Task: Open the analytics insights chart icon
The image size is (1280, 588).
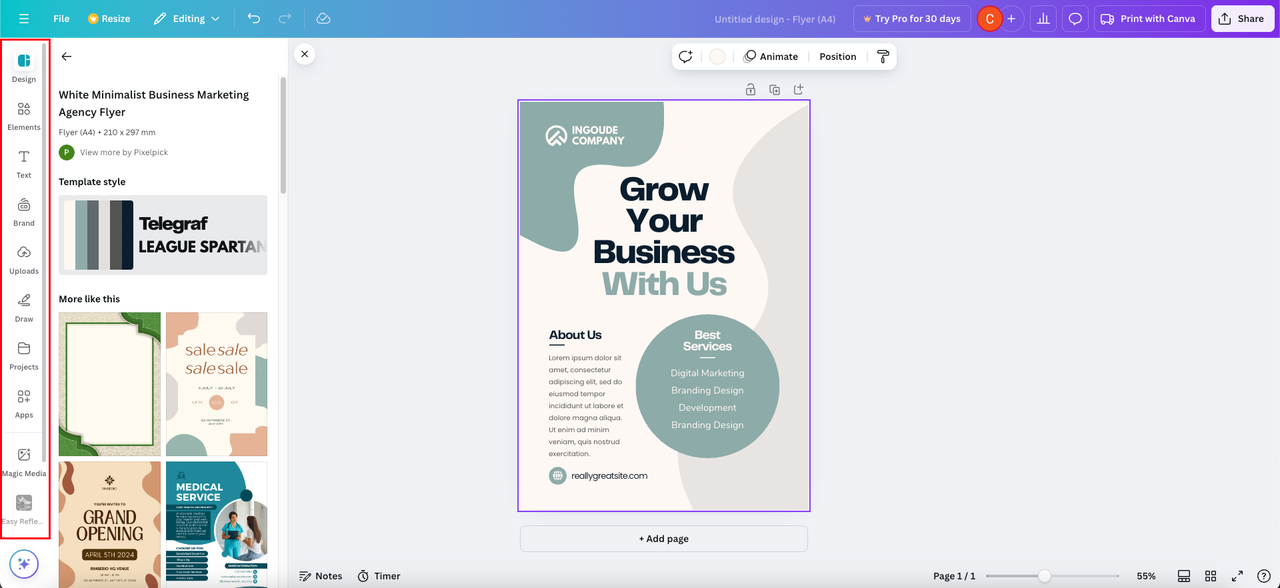Action: [1043, 19]
